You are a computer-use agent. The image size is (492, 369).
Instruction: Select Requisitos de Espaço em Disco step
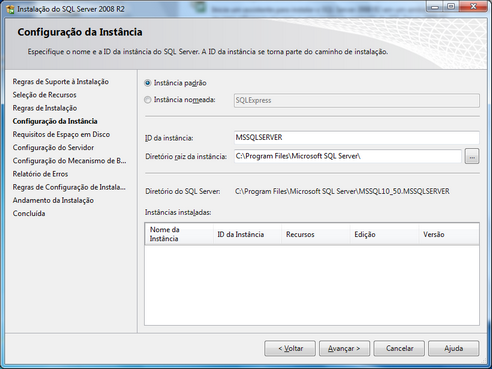(61, 134)
